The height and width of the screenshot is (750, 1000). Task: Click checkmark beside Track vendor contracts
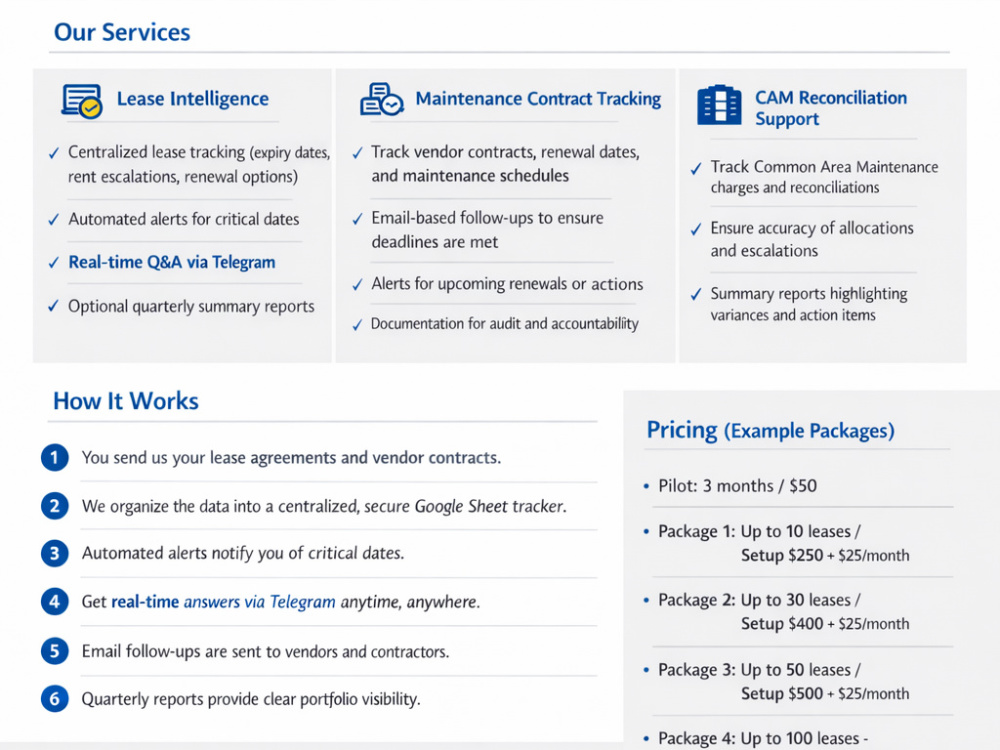(x=358, y=153)
